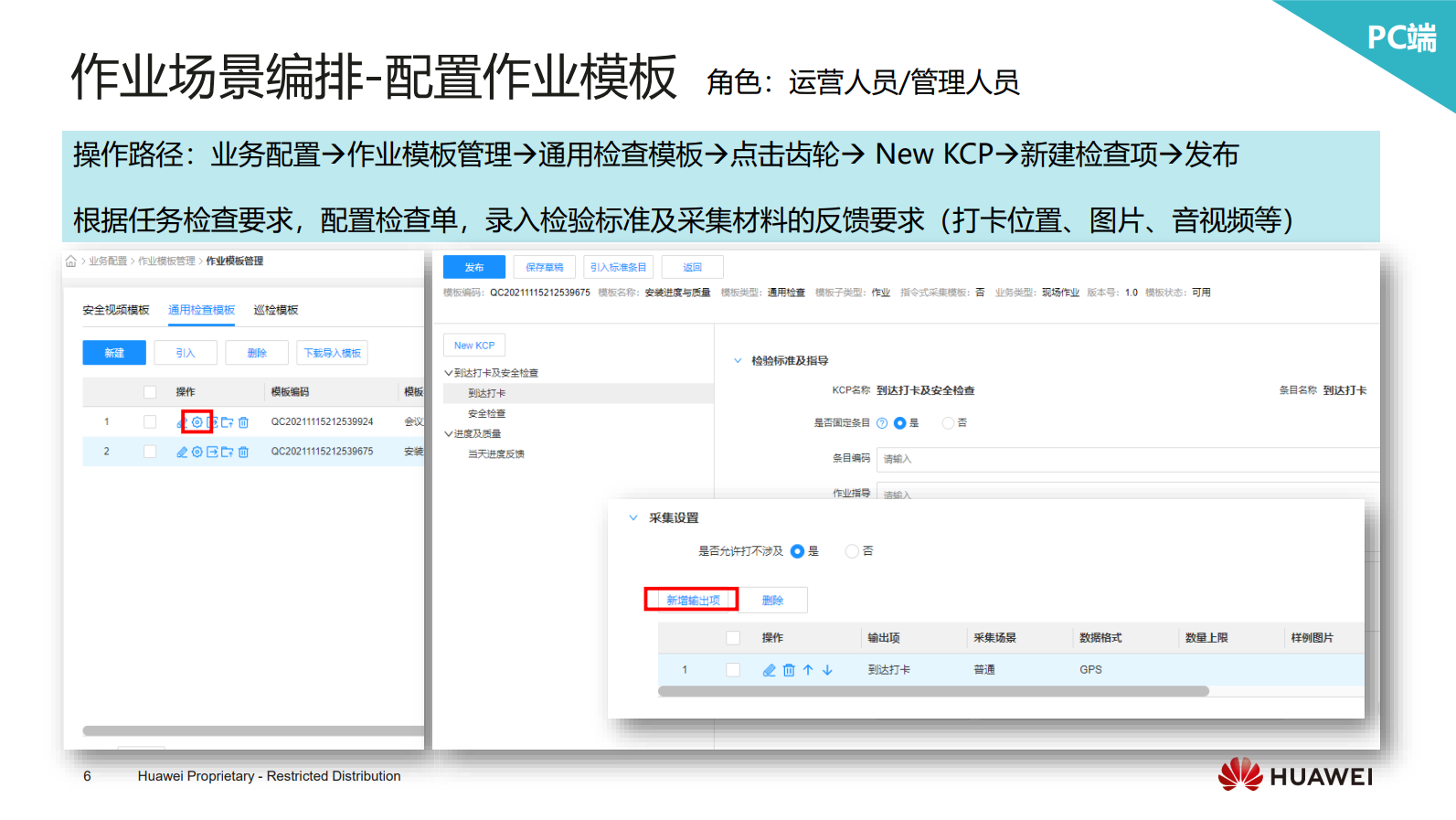Viewport: 1456px width, 820px height.
Task: Select 否 for 是否固定条目
Action: click(x=948, y=423)
